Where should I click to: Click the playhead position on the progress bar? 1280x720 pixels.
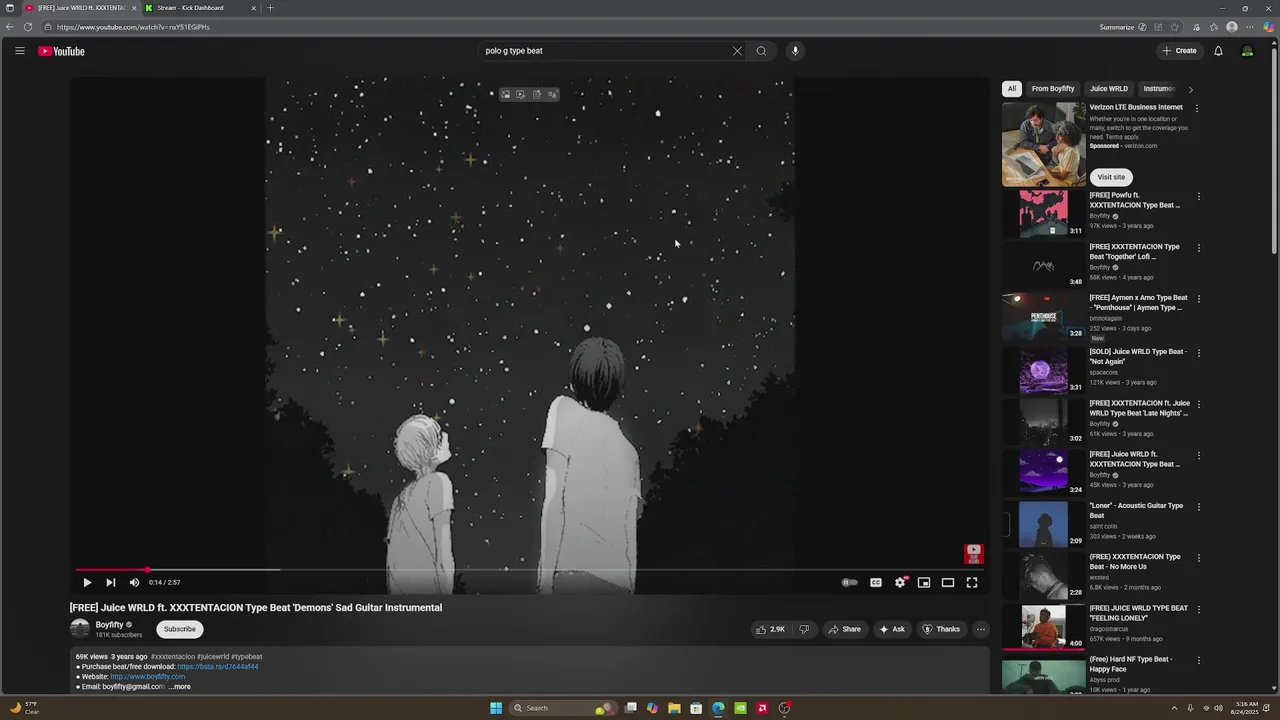[148, 570]
